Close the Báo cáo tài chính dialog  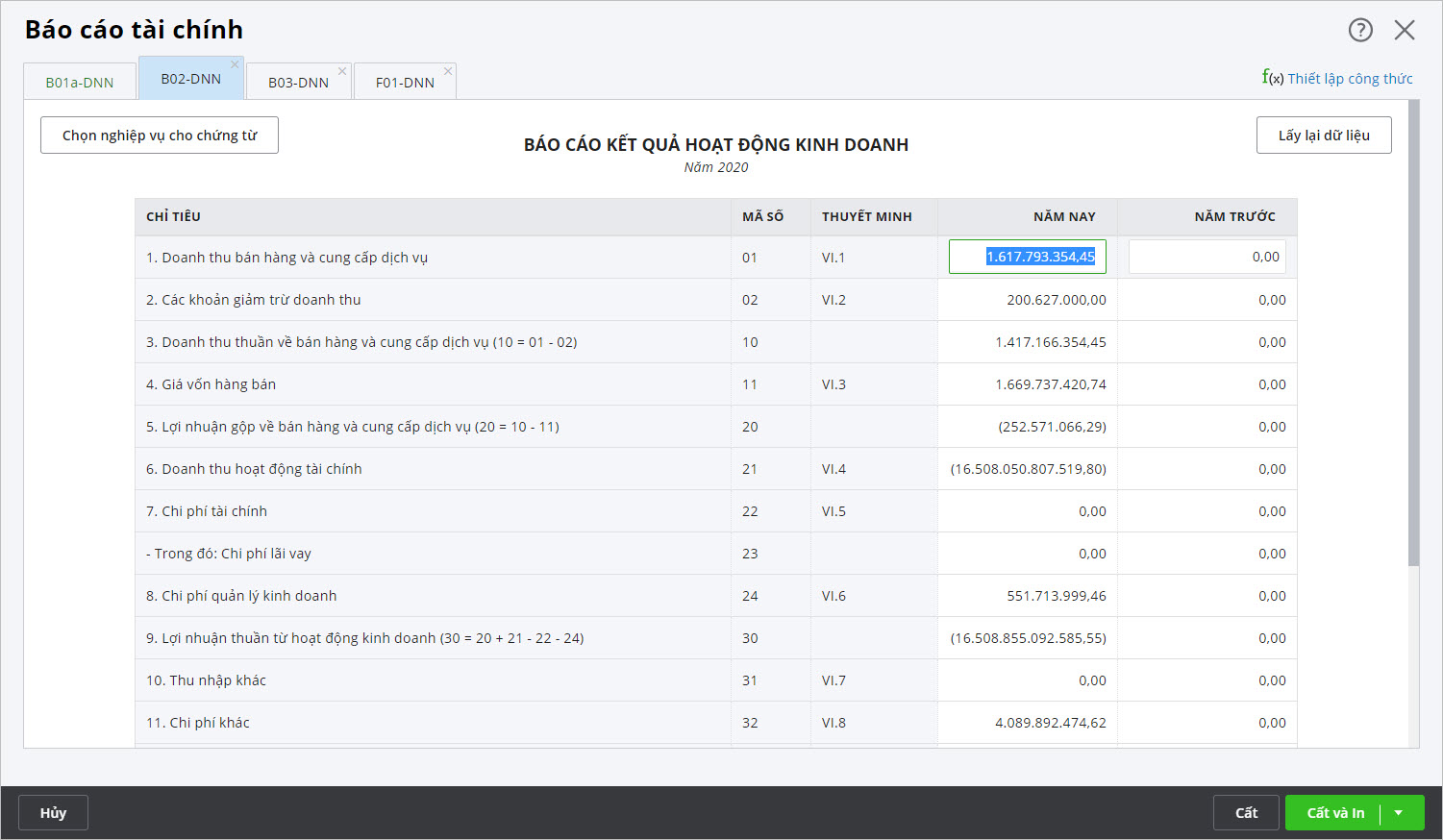[1405, 30]
